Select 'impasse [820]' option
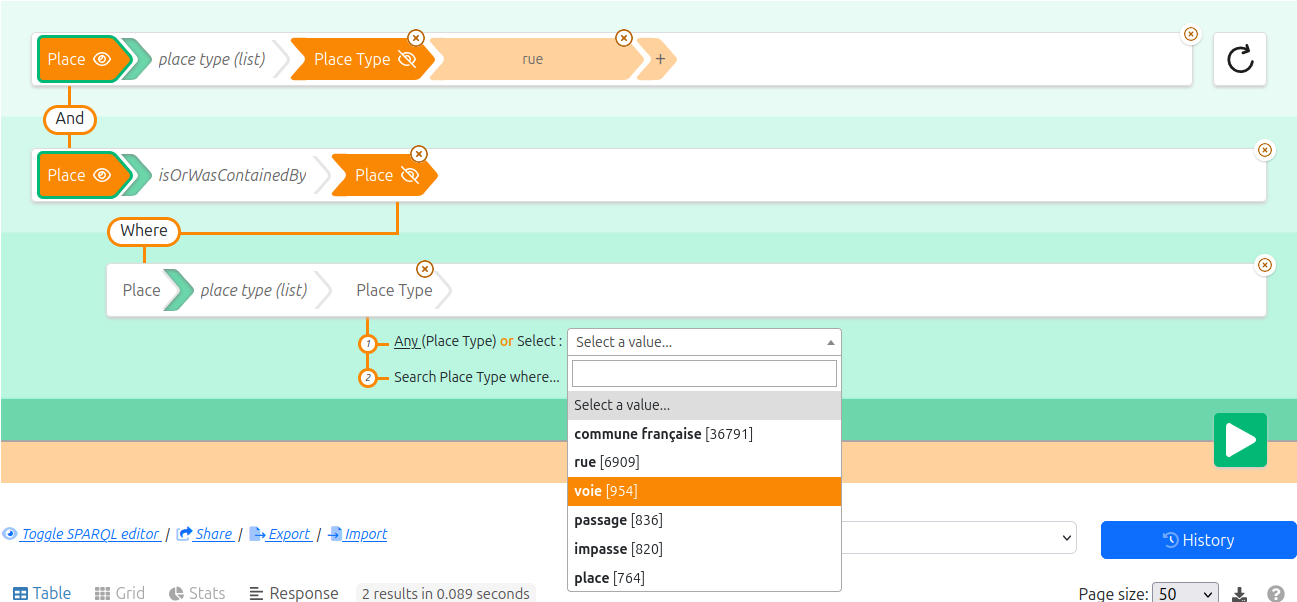Screen dimensions: 1297x602 tap(704, 549)
